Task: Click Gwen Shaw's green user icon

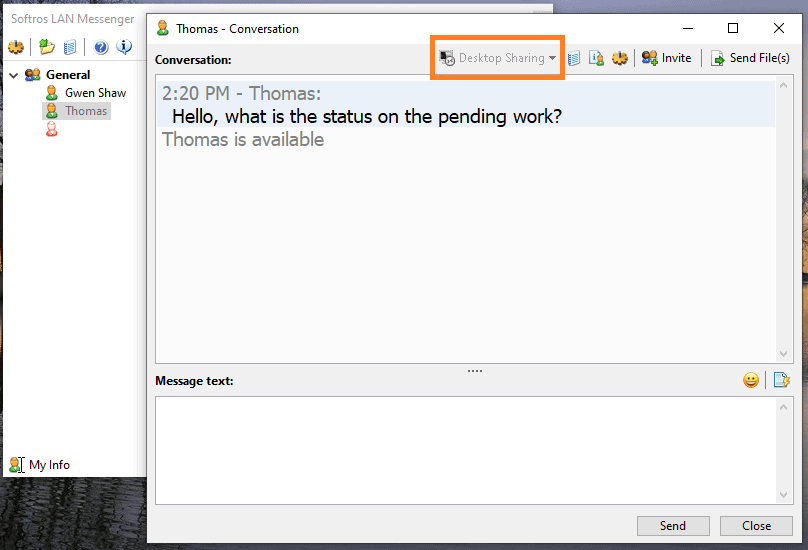Action: point(52,93)
